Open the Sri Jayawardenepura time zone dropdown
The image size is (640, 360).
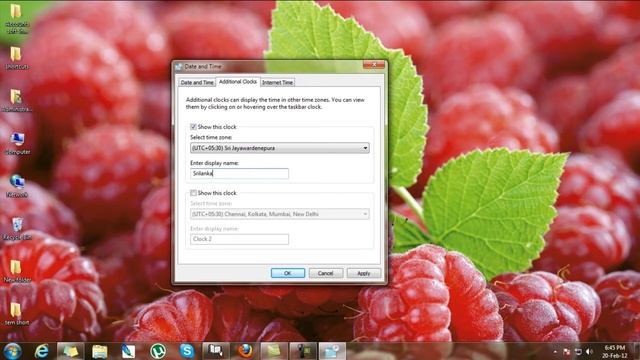coord(280,148)
